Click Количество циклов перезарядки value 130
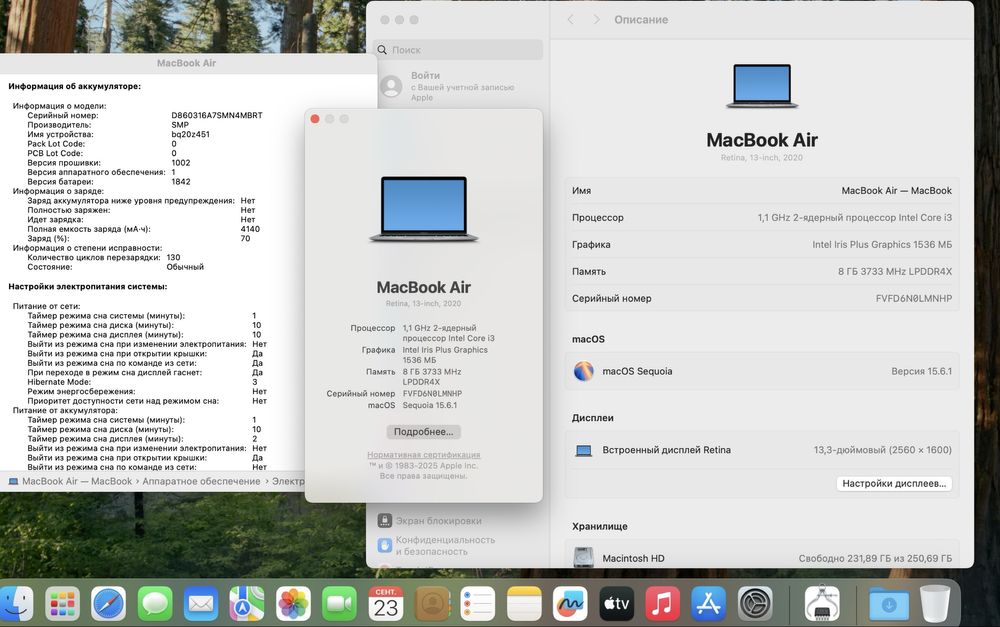 (173, 258)
